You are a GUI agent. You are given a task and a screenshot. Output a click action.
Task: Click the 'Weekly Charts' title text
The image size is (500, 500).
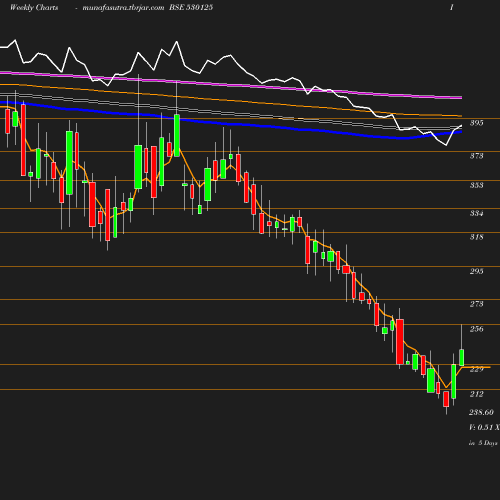(34, 8)
